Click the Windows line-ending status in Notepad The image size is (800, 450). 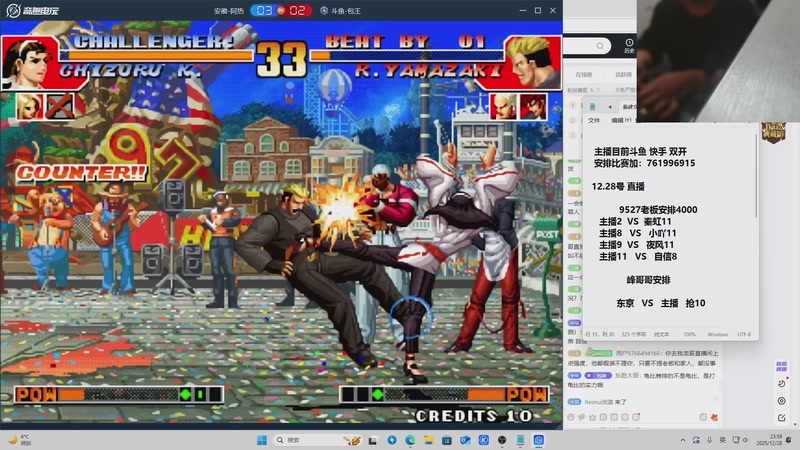[x=717, y=334]
